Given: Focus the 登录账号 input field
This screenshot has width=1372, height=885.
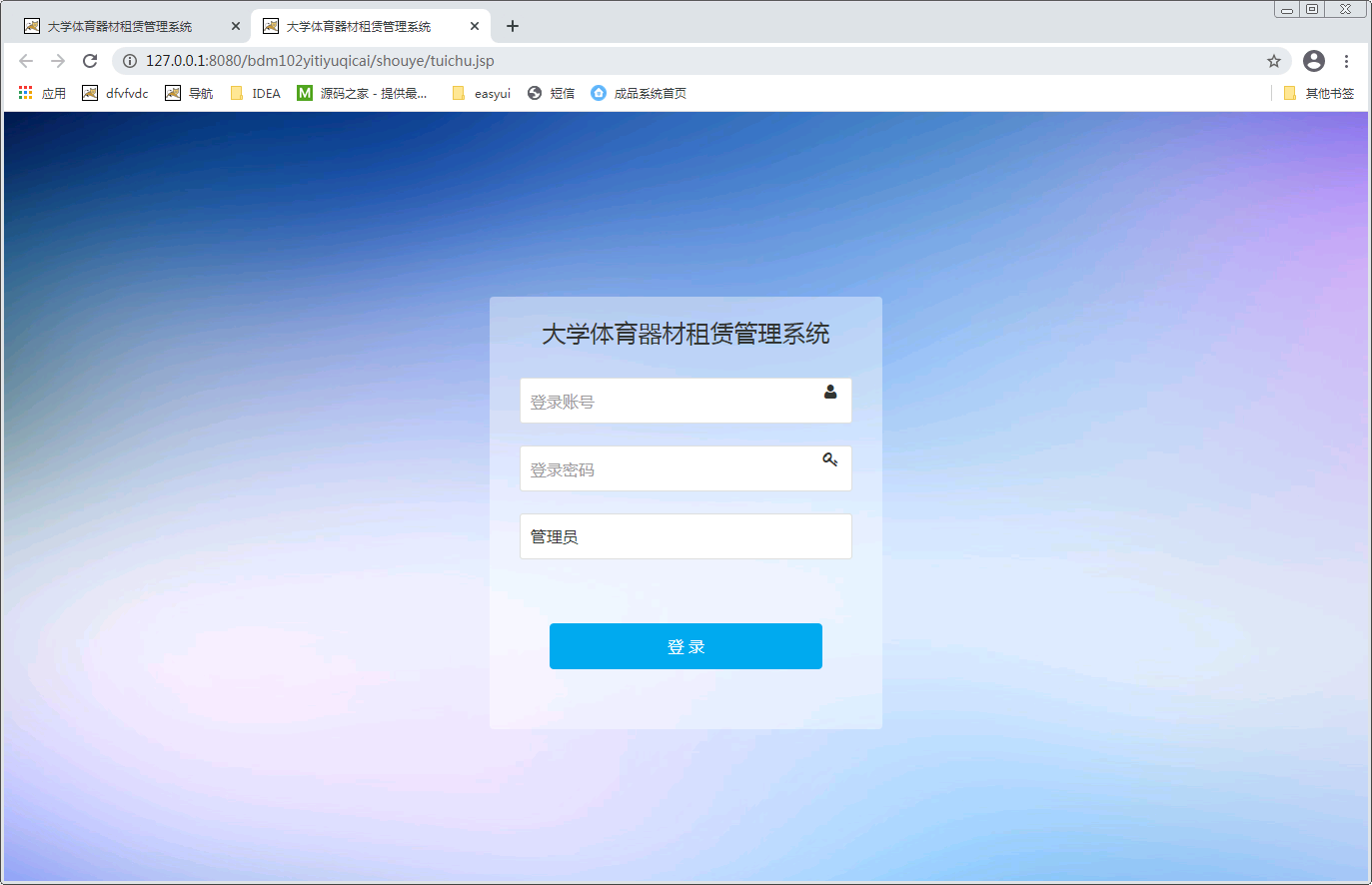Looking at the screenshot, I should point(686,401).
